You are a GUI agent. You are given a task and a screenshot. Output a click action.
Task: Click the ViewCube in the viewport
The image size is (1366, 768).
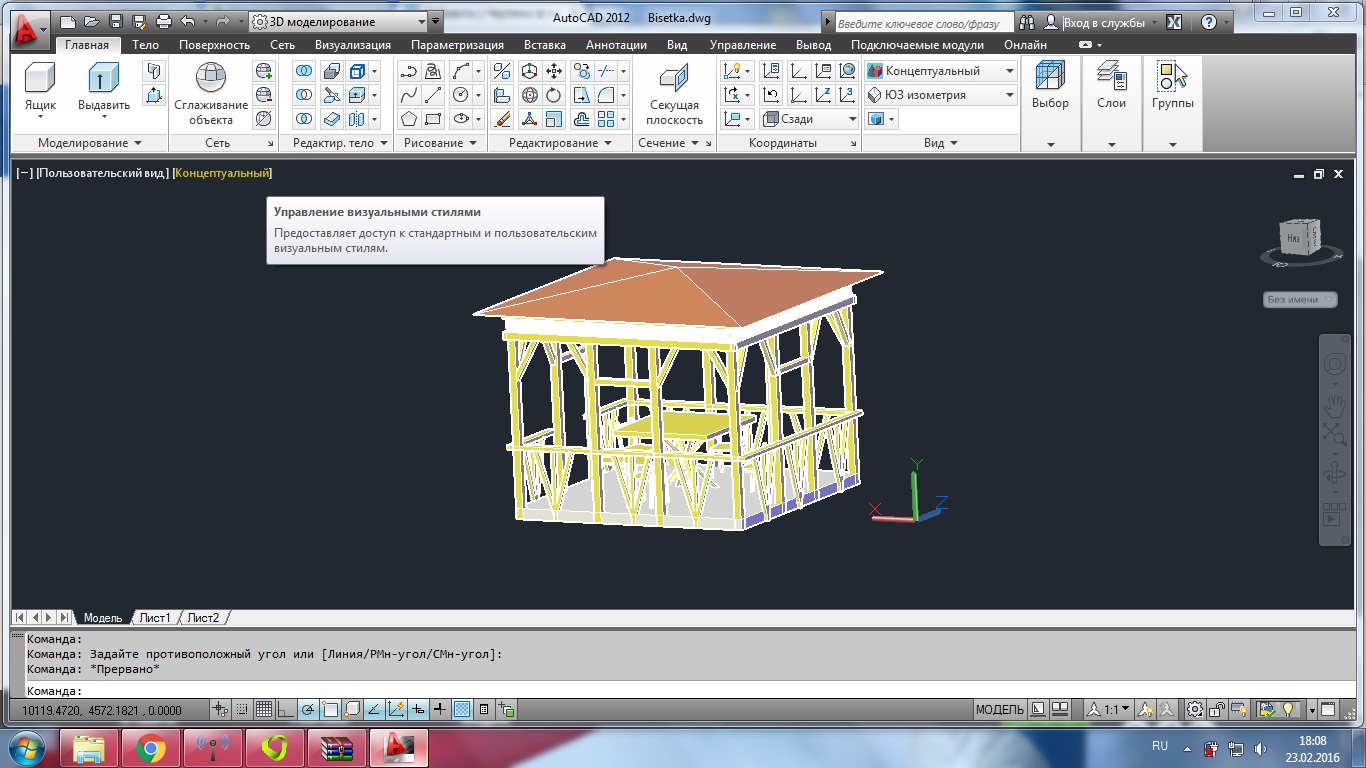pos(1300,238)
